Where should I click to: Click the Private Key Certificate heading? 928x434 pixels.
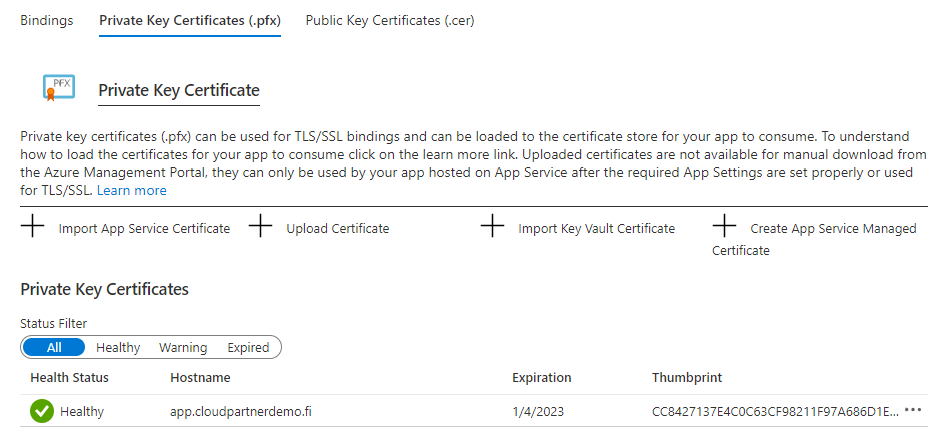179,90
